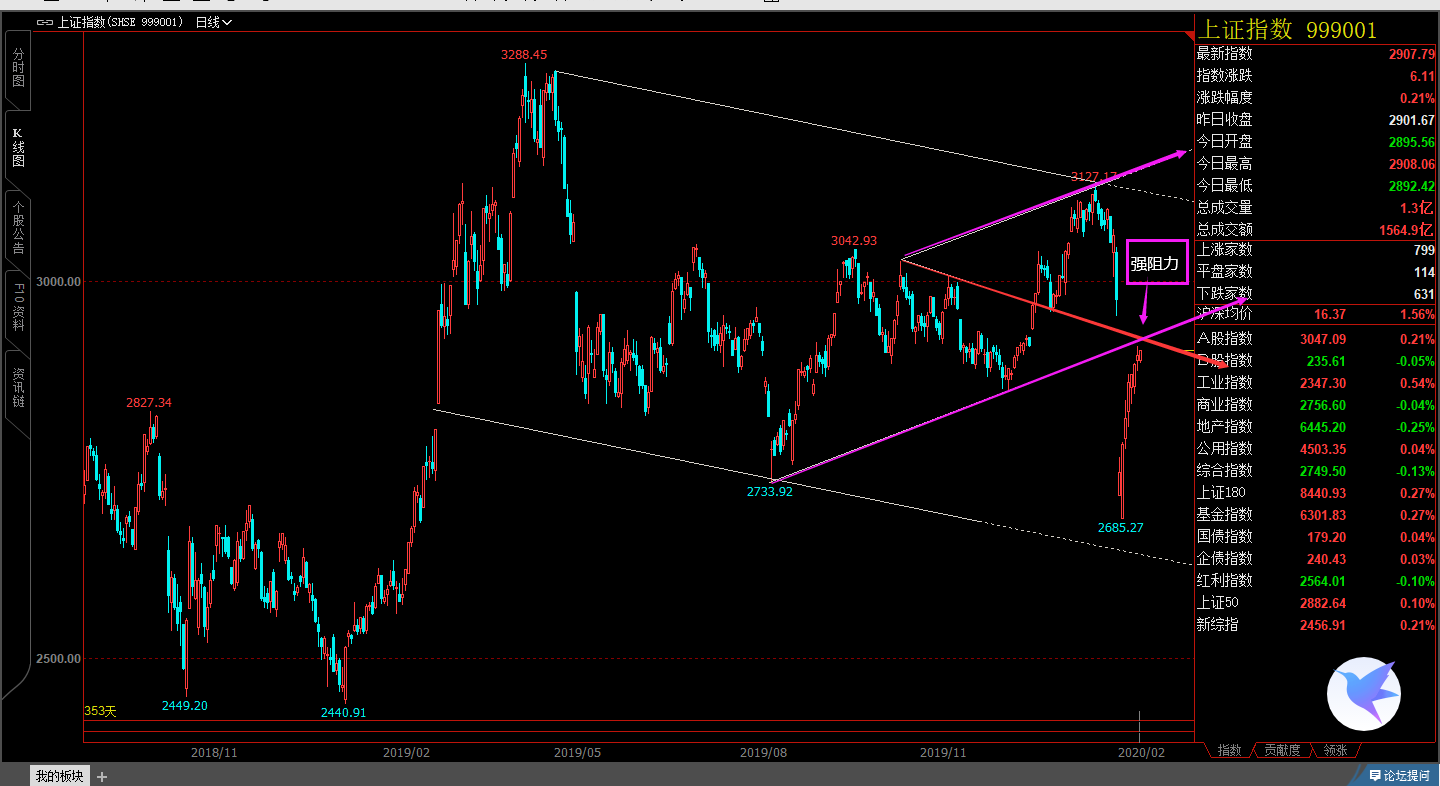Viewport: 1440px width, 786px height.
Task: Open the floating bird assistant icon
Action: (x=1364, y=694)
